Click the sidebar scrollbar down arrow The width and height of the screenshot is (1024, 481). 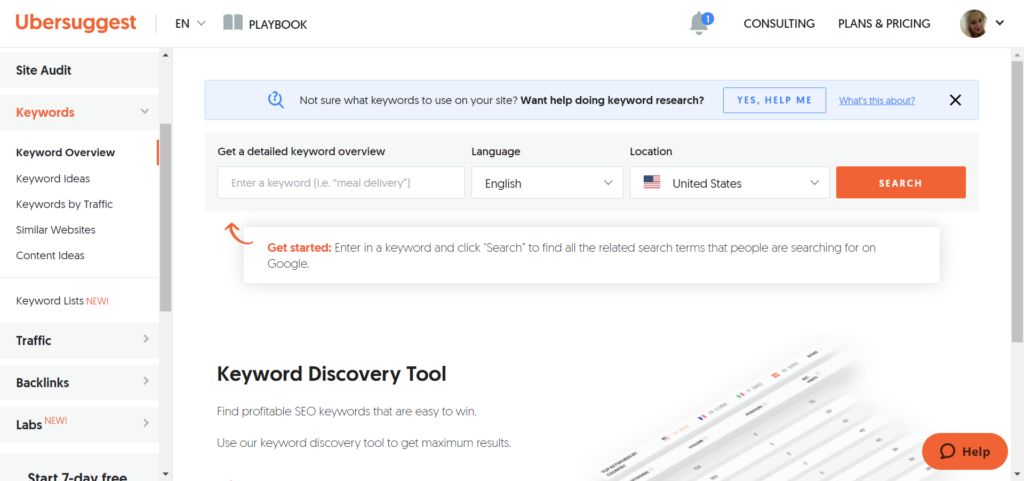[x=166, y=473]
